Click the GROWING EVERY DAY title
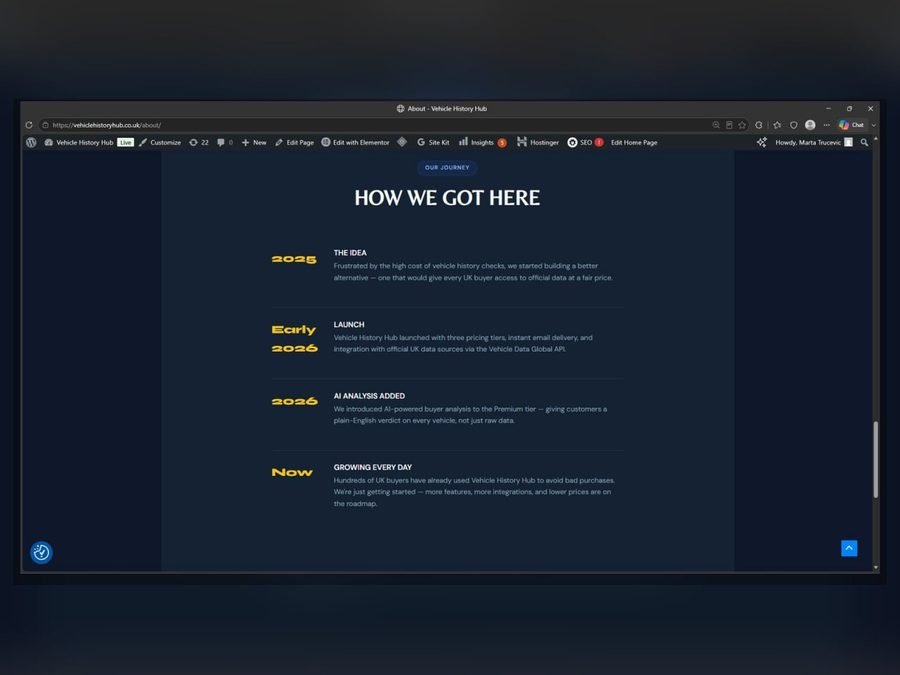The image size is (900, 675). [x=373, y=467]
